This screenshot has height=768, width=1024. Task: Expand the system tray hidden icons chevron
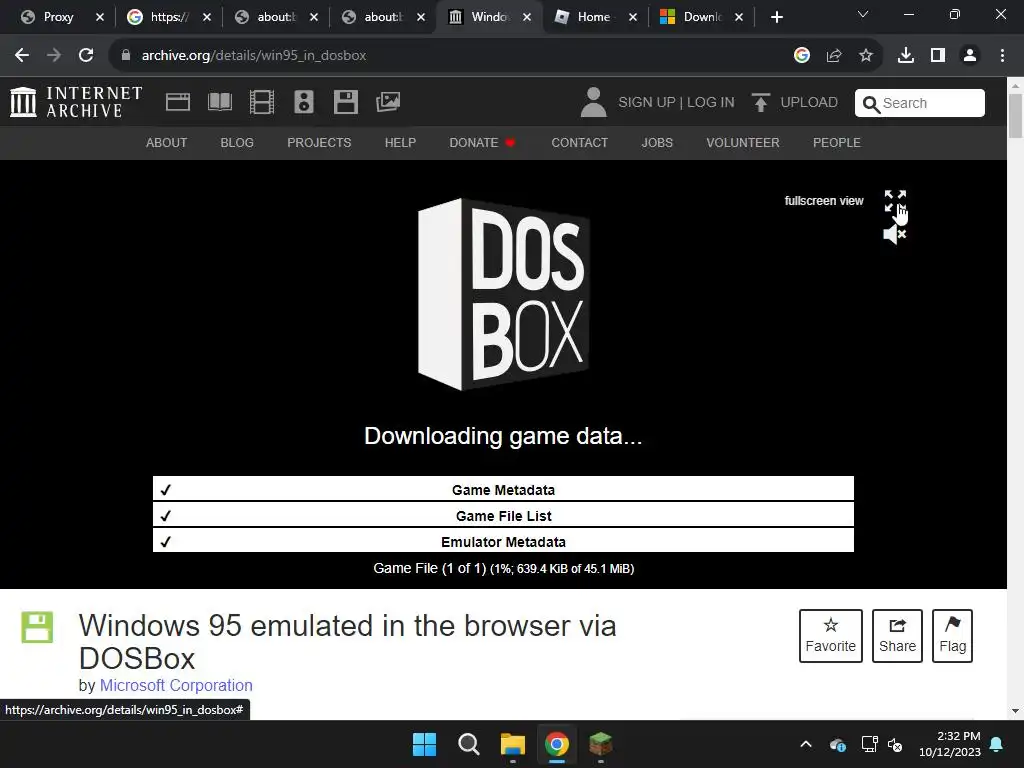coord(806,744)
